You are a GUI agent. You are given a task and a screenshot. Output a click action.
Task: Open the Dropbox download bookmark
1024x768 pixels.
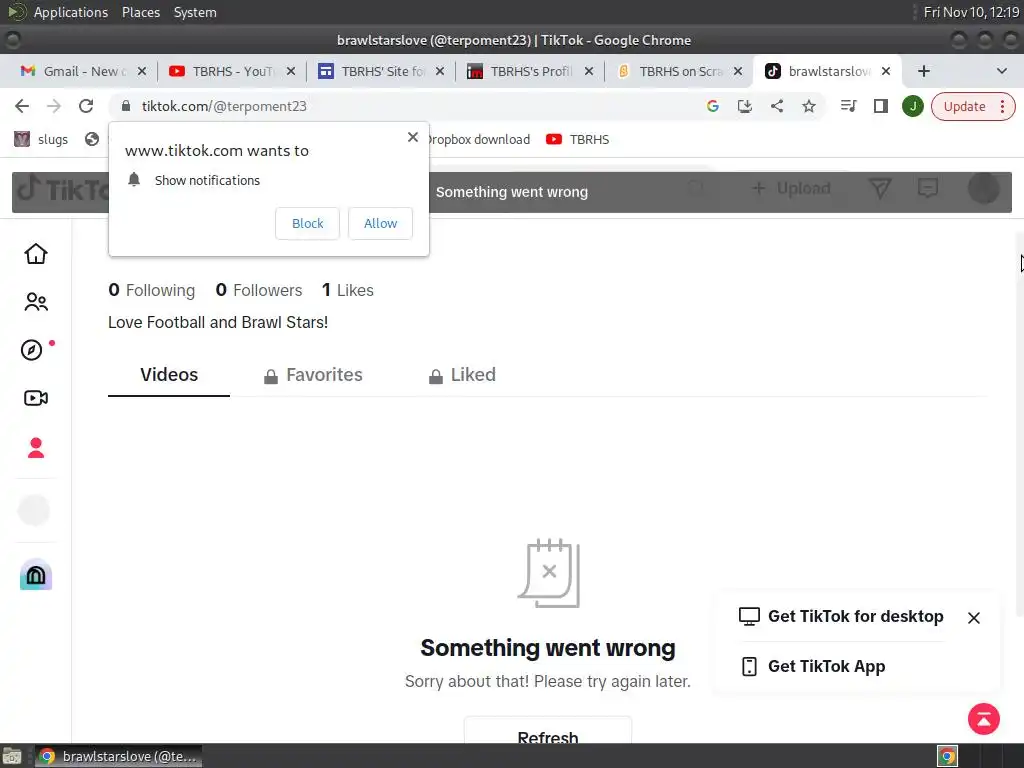479,139
